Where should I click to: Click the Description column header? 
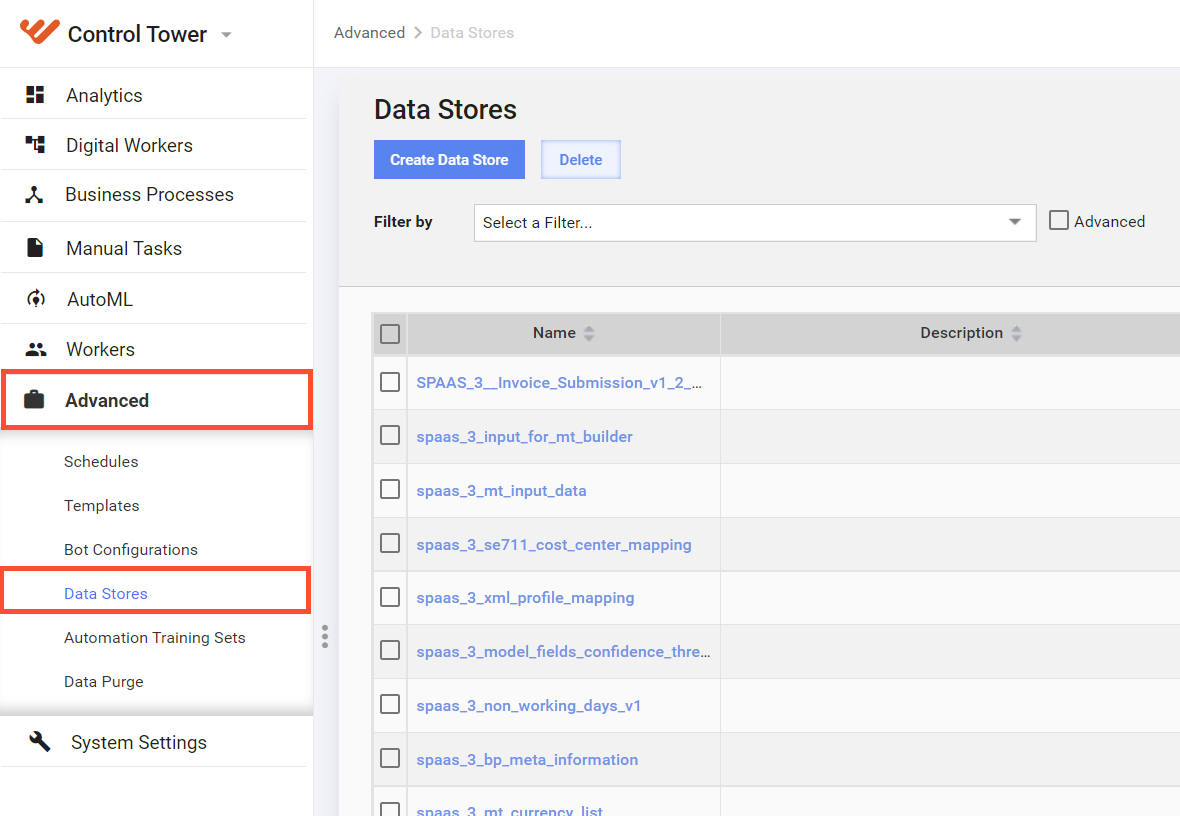click(x=962, y=333)
